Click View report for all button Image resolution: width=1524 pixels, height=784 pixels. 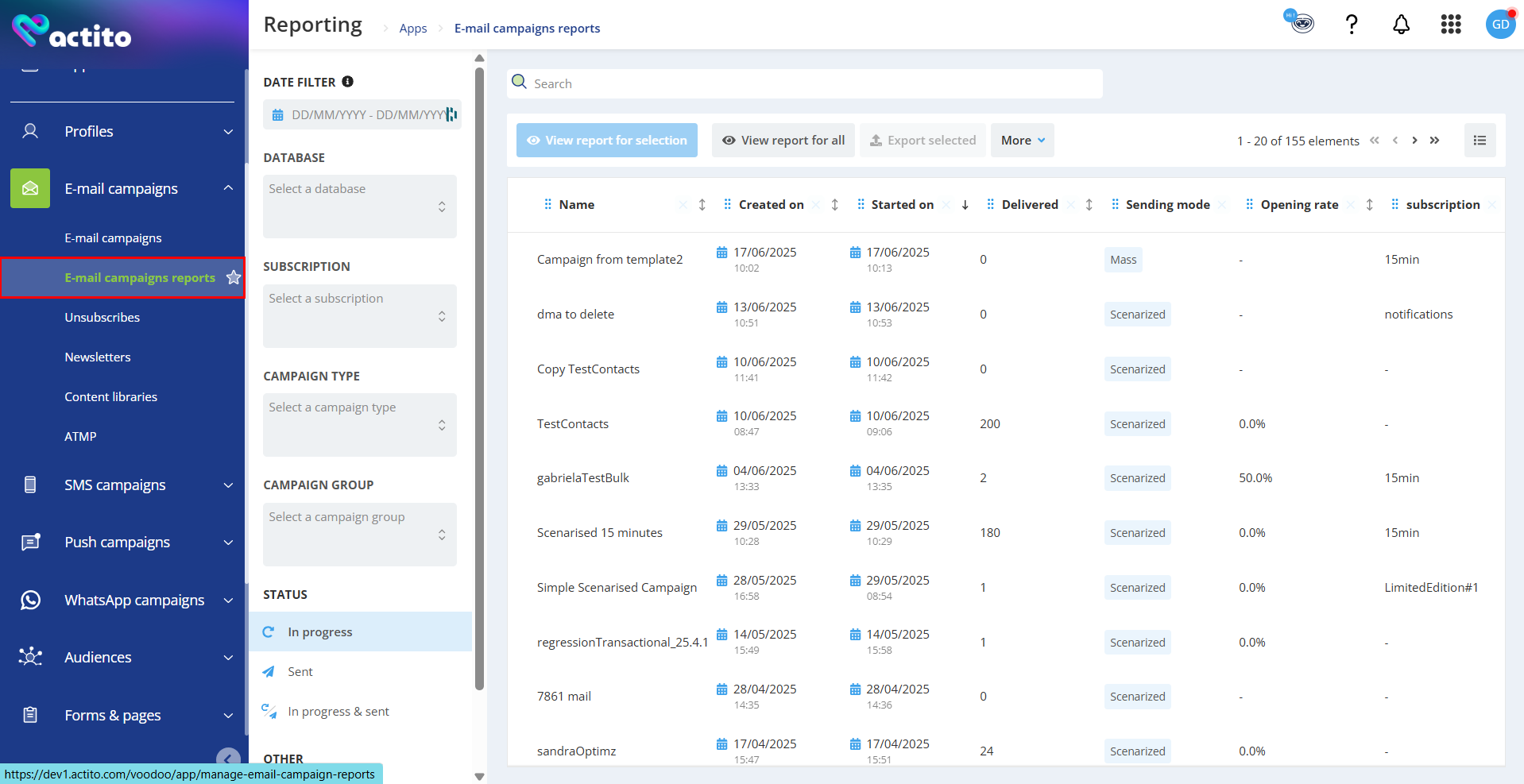[783, 140]
